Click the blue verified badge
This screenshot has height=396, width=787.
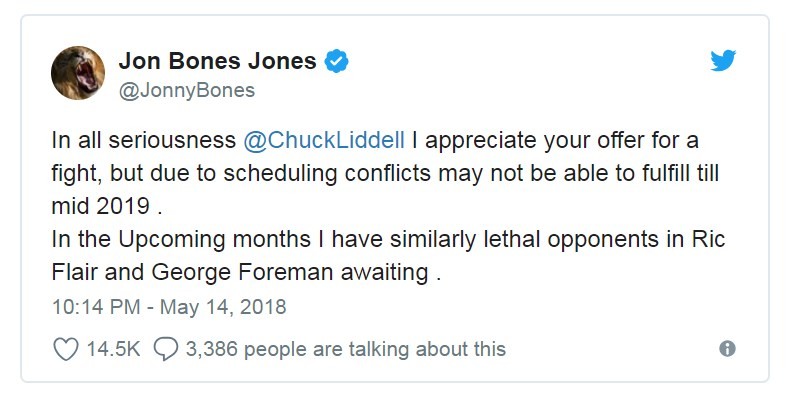[336, 61]
